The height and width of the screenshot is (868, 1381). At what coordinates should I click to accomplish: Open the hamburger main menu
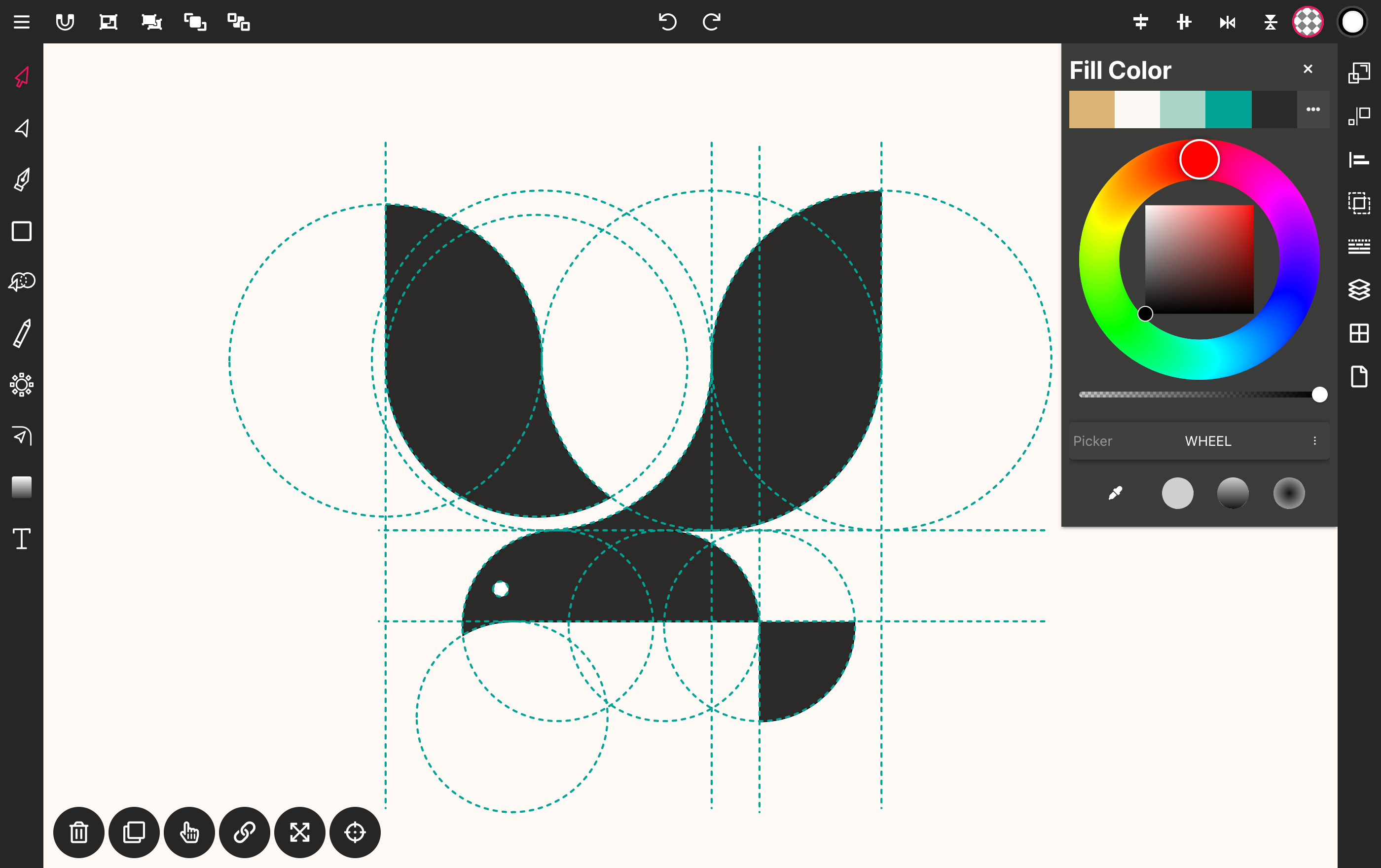click(x=22, y=22)
